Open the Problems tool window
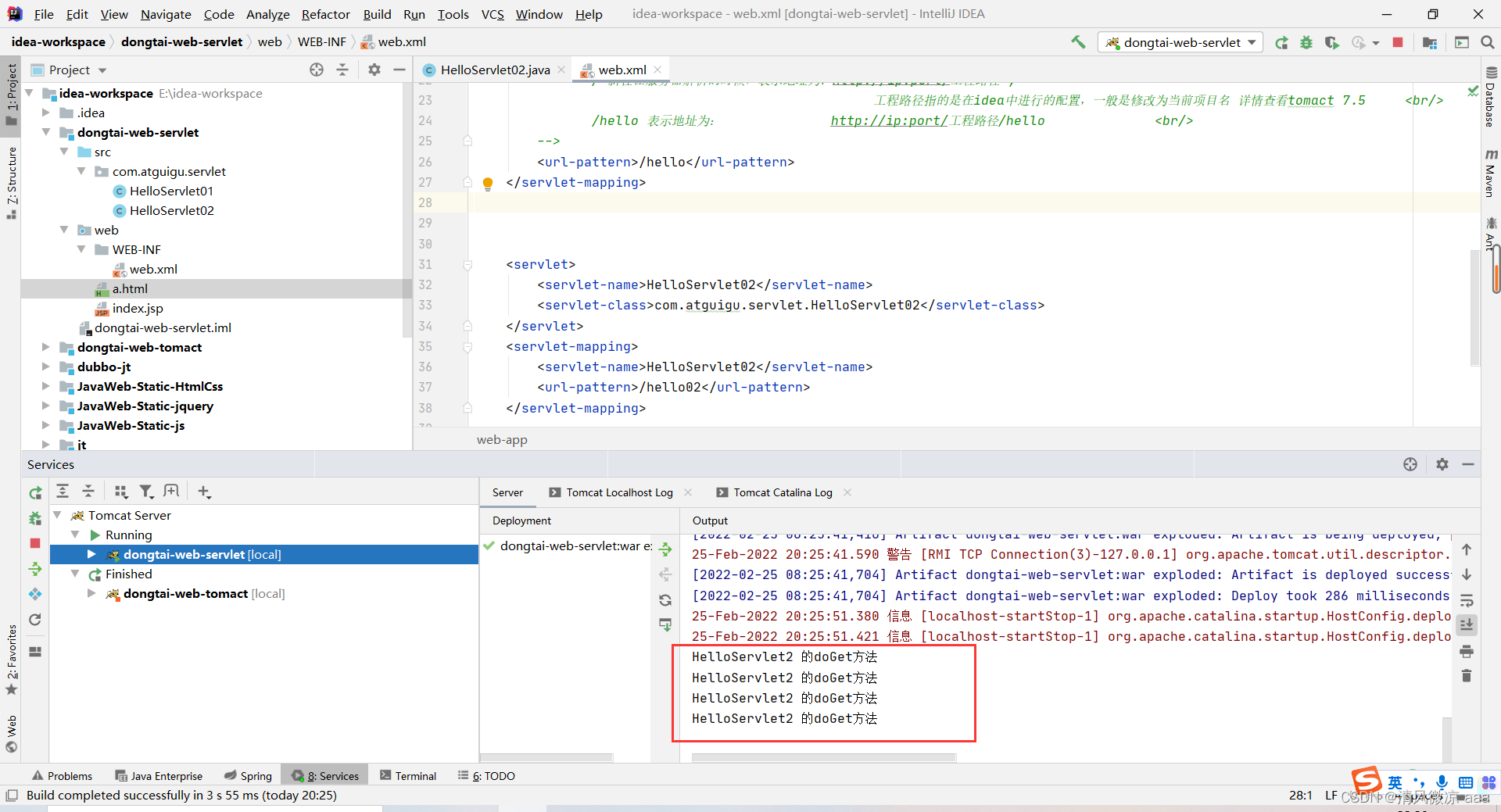This screenshot has width=1501, height=812. click(62, 776)
